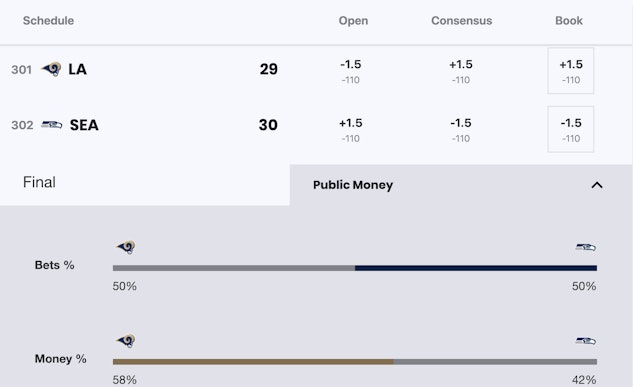Screen dimensions: 633x387
Task: Click the Seahawks logo above Money bar
Action: [586, 341]
